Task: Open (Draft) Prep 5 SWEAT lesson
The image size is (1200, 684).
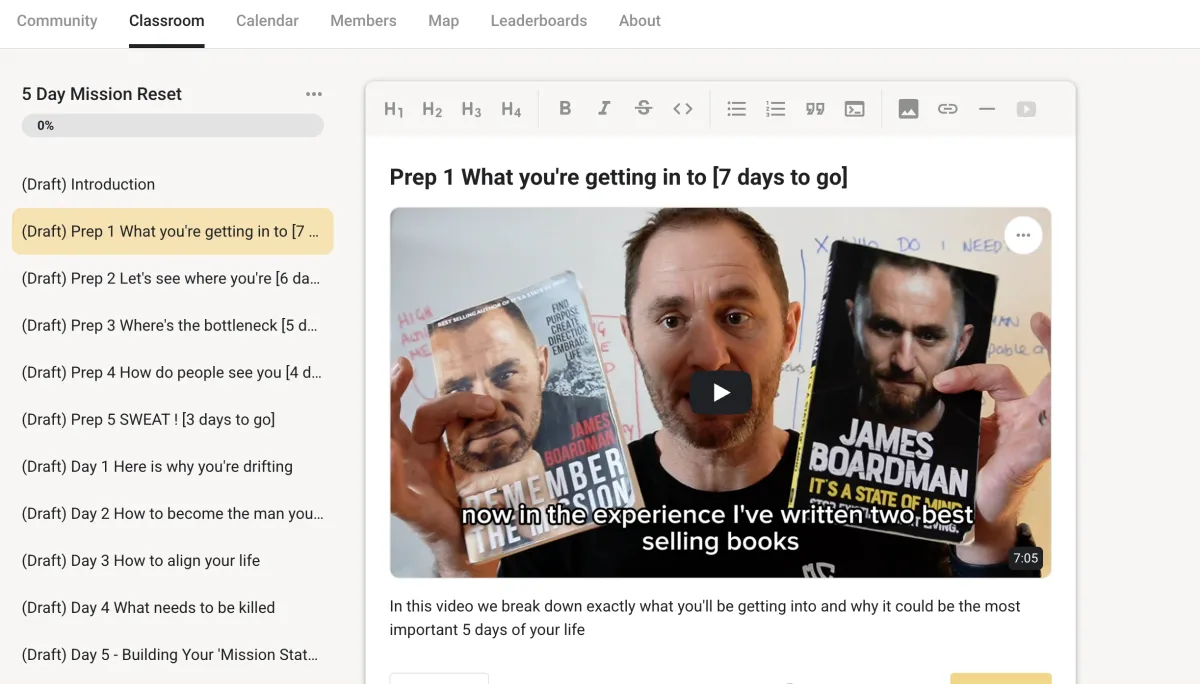Action: pyautogui.click(x=173, y=419)
